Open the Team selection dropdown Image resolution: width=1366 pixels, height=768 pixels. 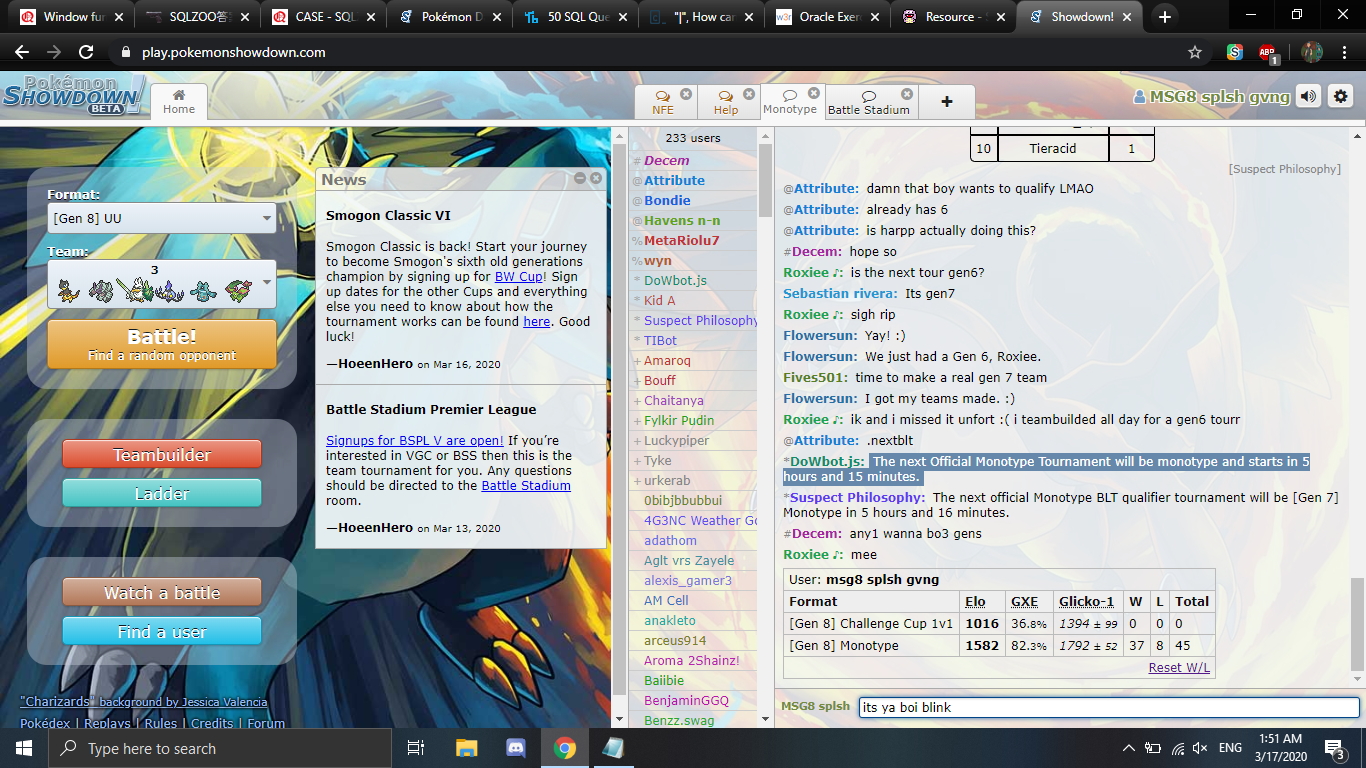[162, 284]
